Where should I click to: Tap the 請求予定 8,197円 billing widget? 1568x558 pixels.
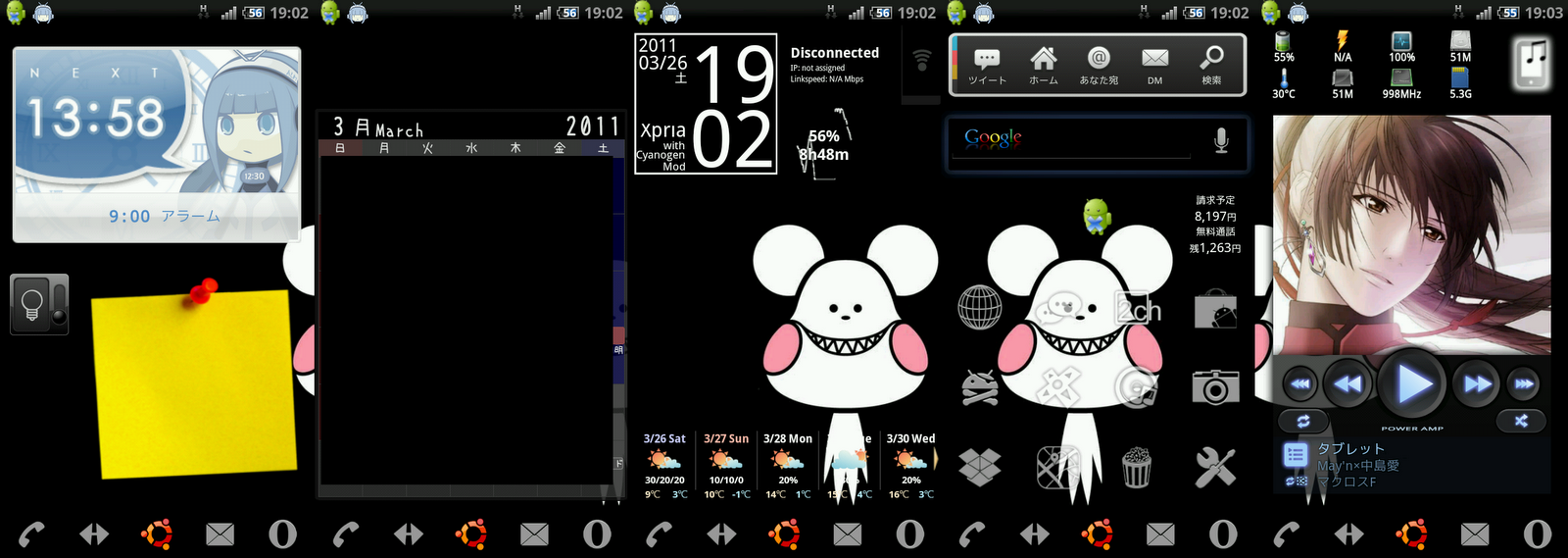[x=1215, y=209]
